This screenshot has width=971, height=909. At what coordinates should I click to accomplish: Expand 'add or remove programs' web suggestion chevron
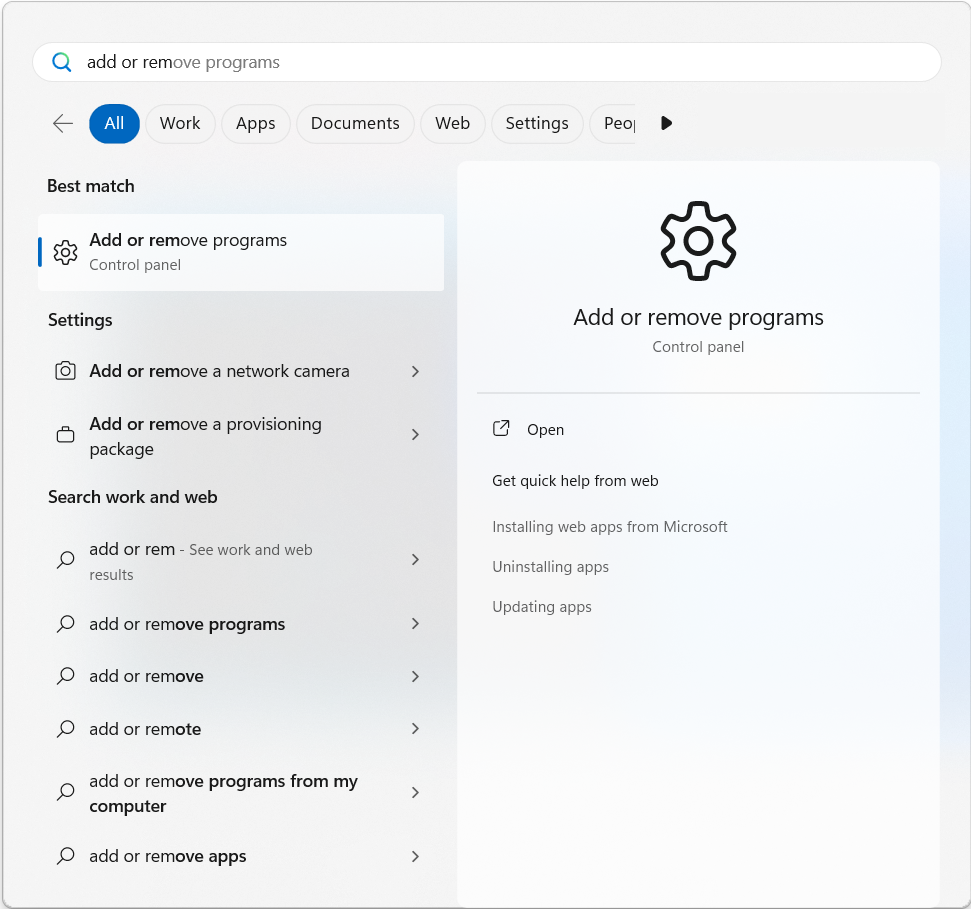tap(415, 624)
